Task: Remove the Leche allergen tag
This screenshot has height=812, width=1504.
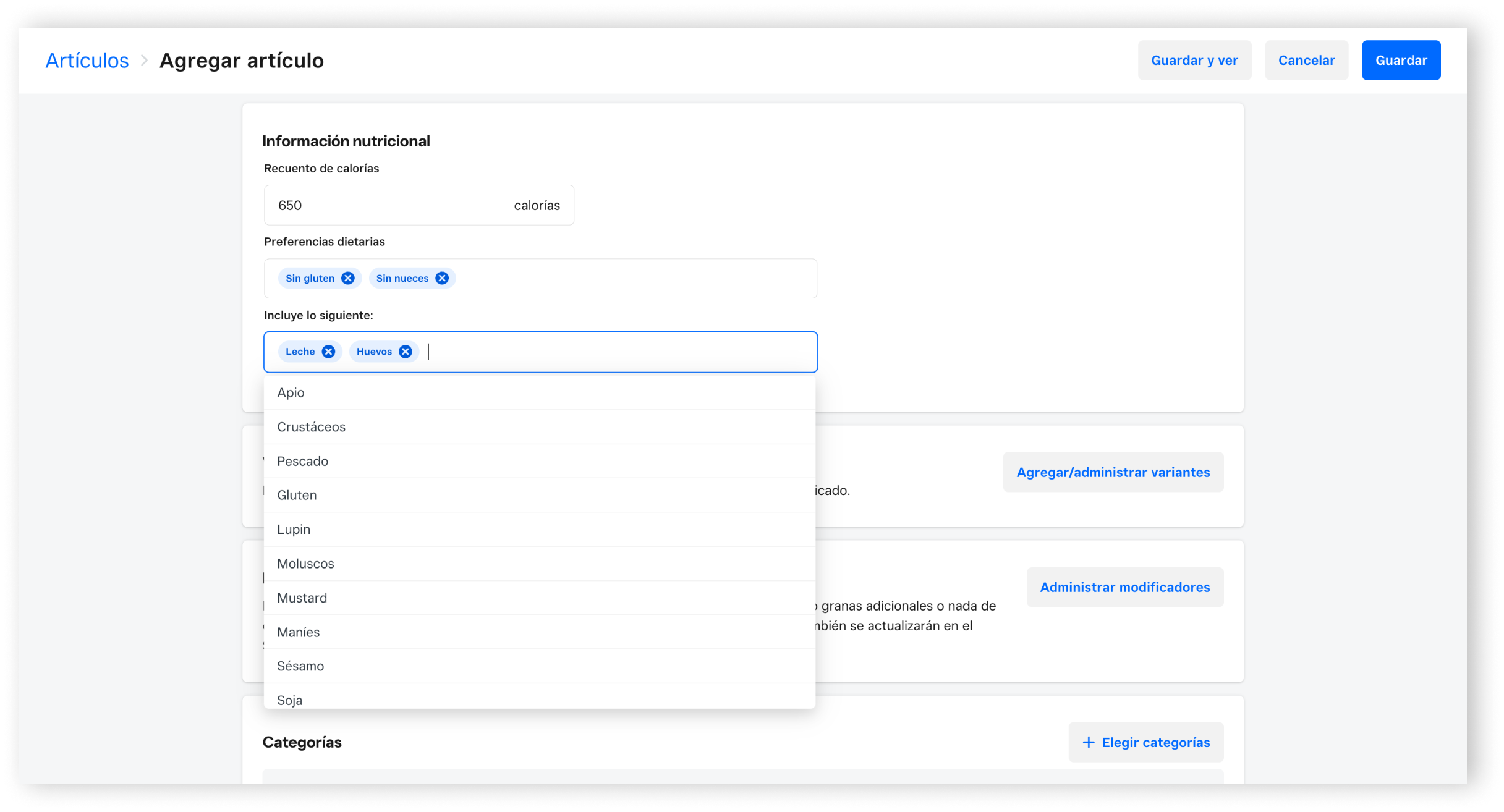Action: pos(328,352)
